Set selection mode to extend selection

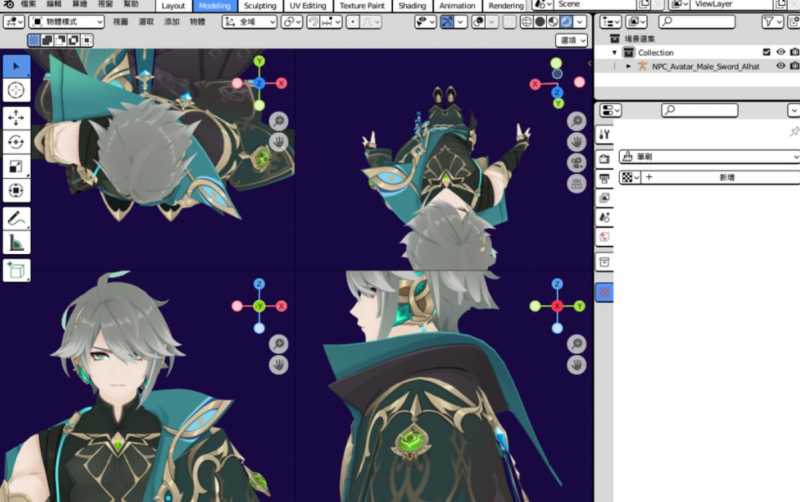click(x=47, y=40)
